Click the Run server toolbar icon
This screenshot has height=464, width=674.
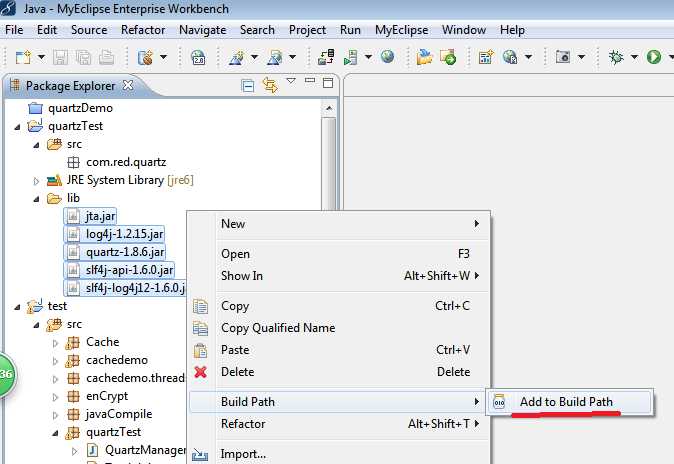(x=351, y=57)
